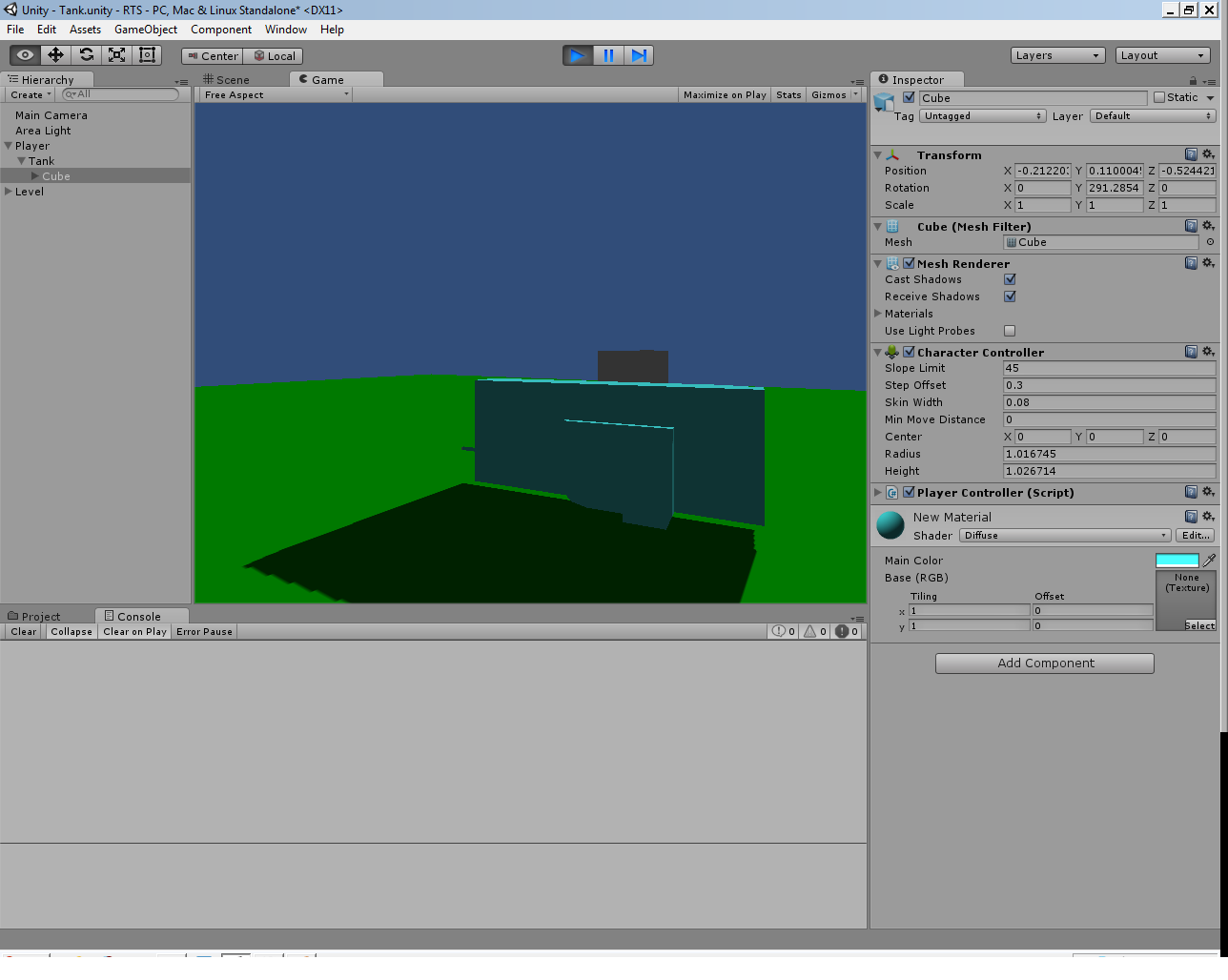Click console info message count toggle

(x=784, y=631)
